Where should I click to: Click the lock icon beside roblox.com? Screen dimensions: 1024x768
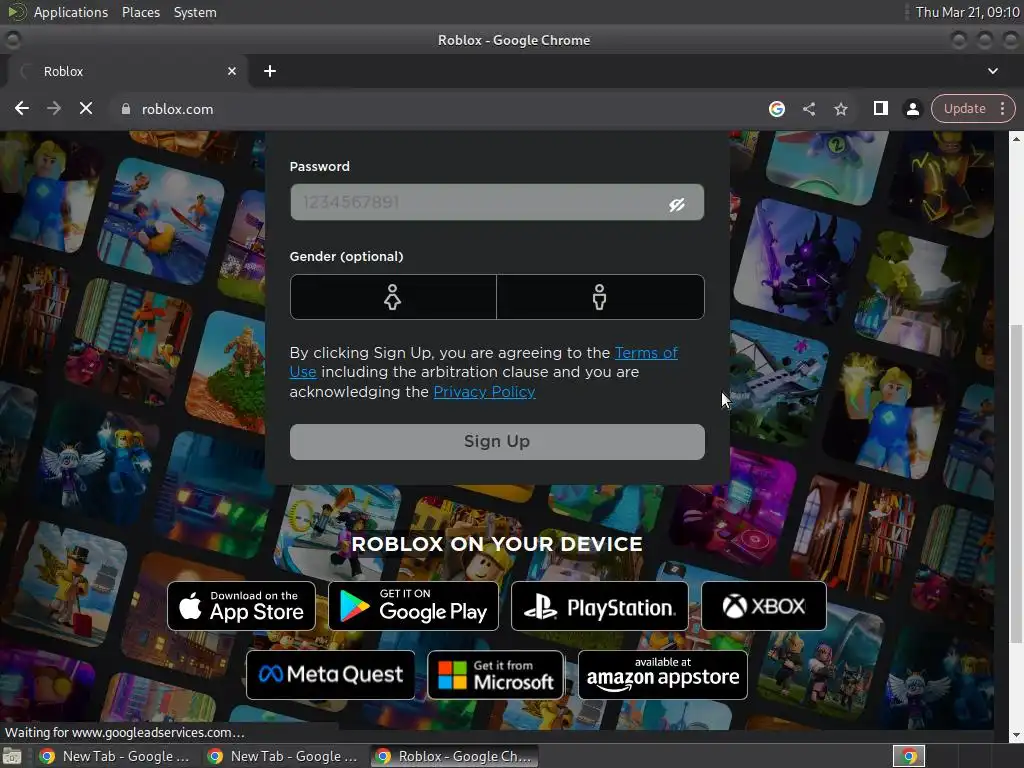tap(125, 109)
